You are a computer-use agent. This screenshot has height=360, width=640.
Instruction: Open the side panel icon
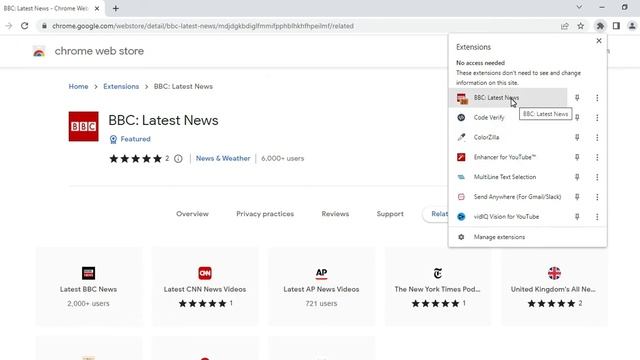[x=616, y=26]
